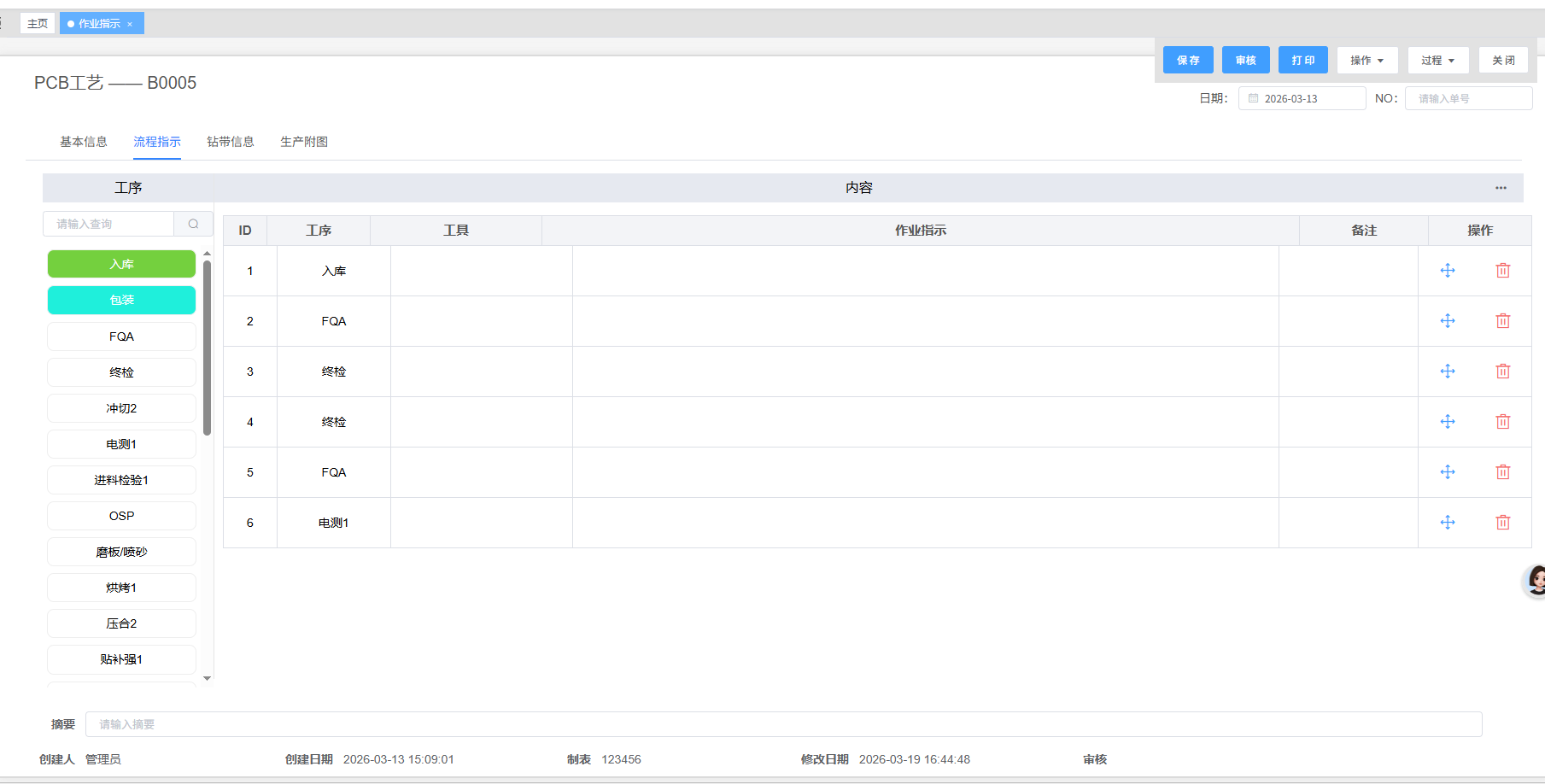
Task: Switch to the 钻带信息 tab
Action: click(x=231, y=142)
